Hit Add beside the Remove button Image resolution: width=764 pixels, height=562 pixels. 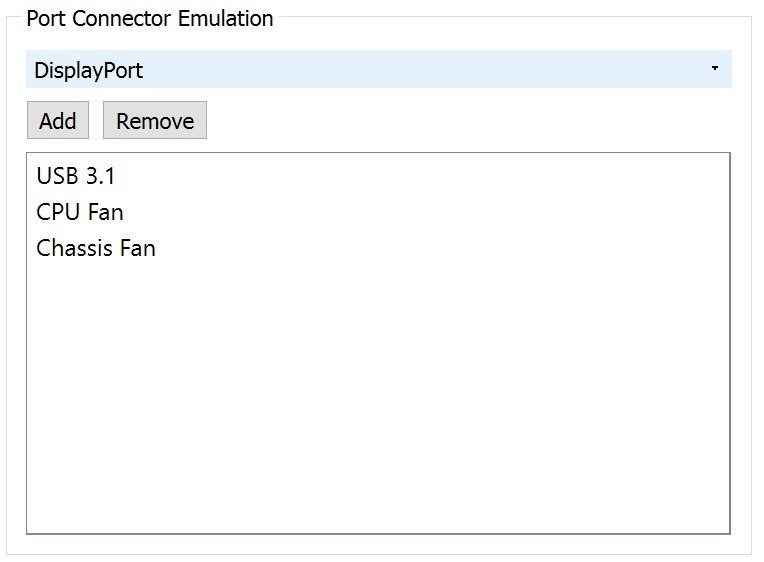point(58,121)
